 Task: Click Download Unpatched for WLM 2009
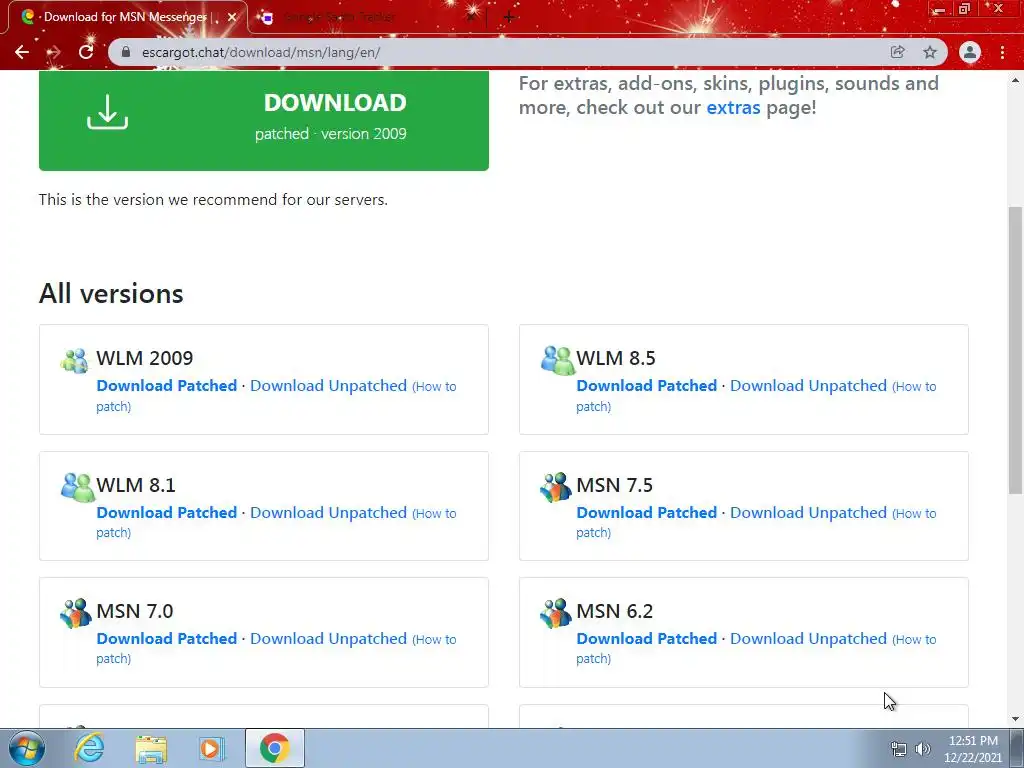328,386
